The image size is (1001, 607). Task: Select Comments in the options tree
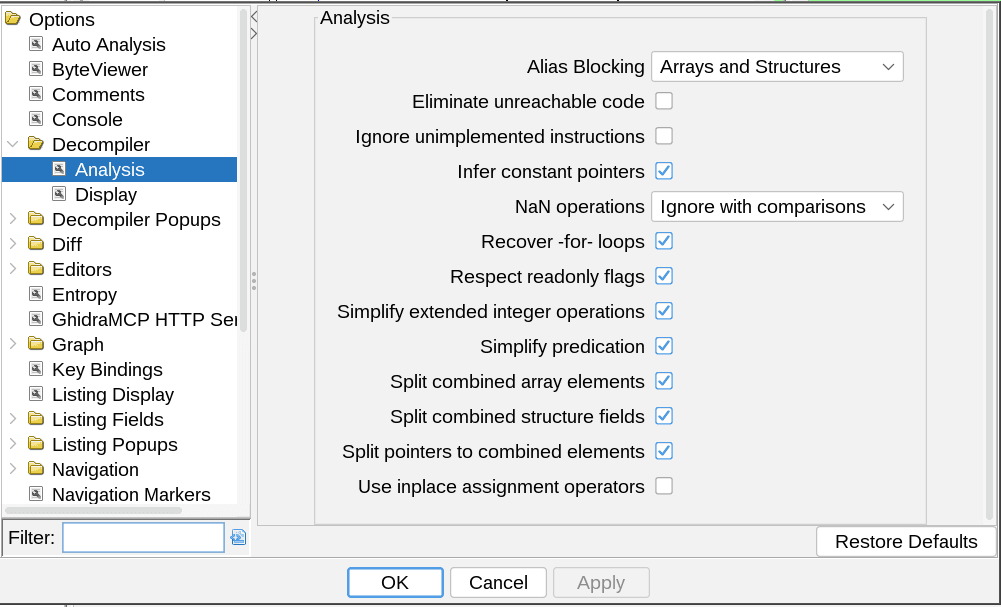pos(98,94)
